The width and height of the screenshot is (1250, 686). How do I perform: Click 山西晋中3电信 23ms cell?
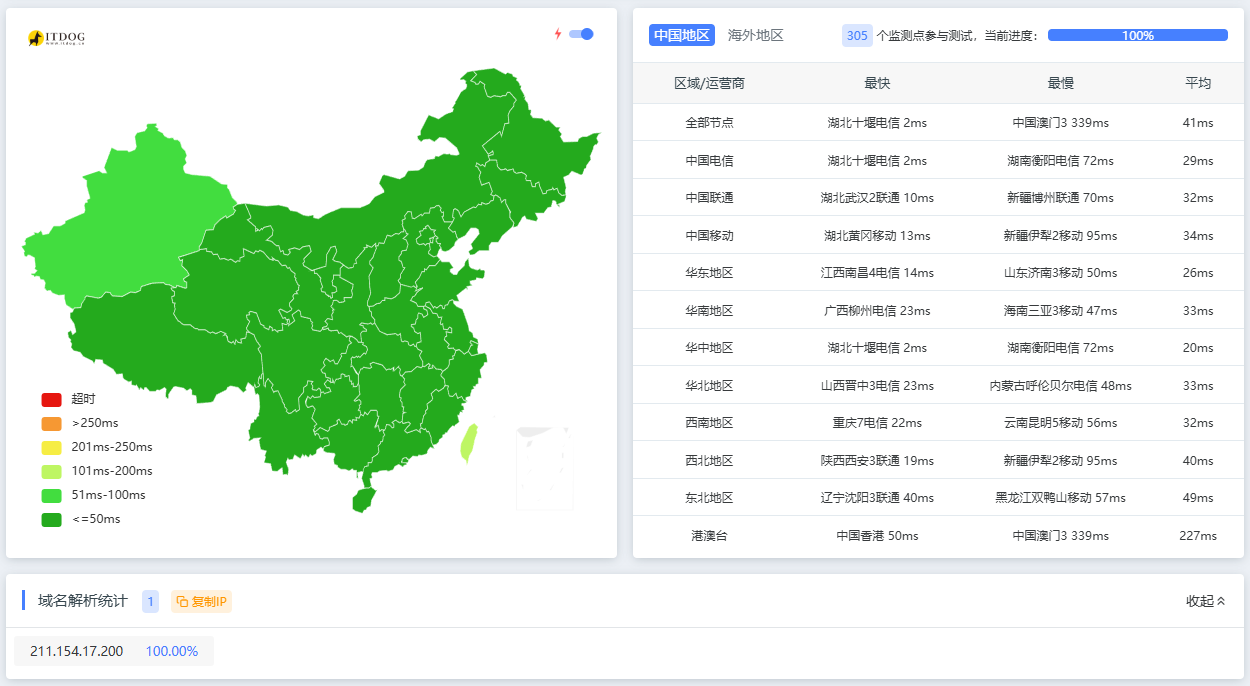877,385
